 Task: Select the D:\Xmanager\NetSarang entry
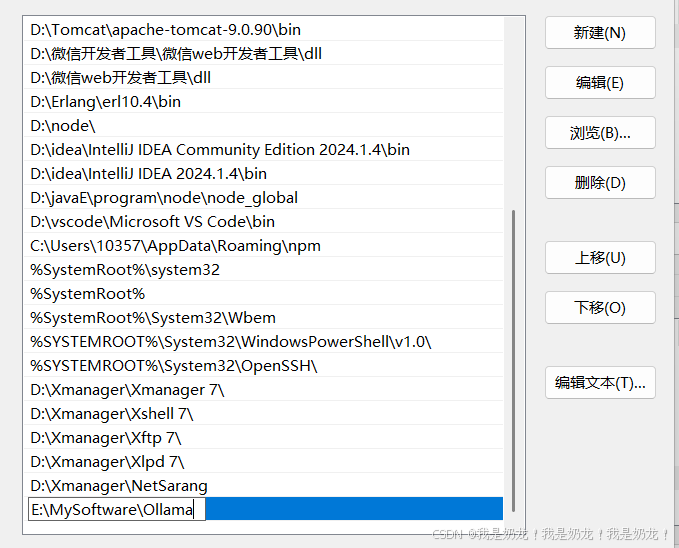[x=263, y=486]
